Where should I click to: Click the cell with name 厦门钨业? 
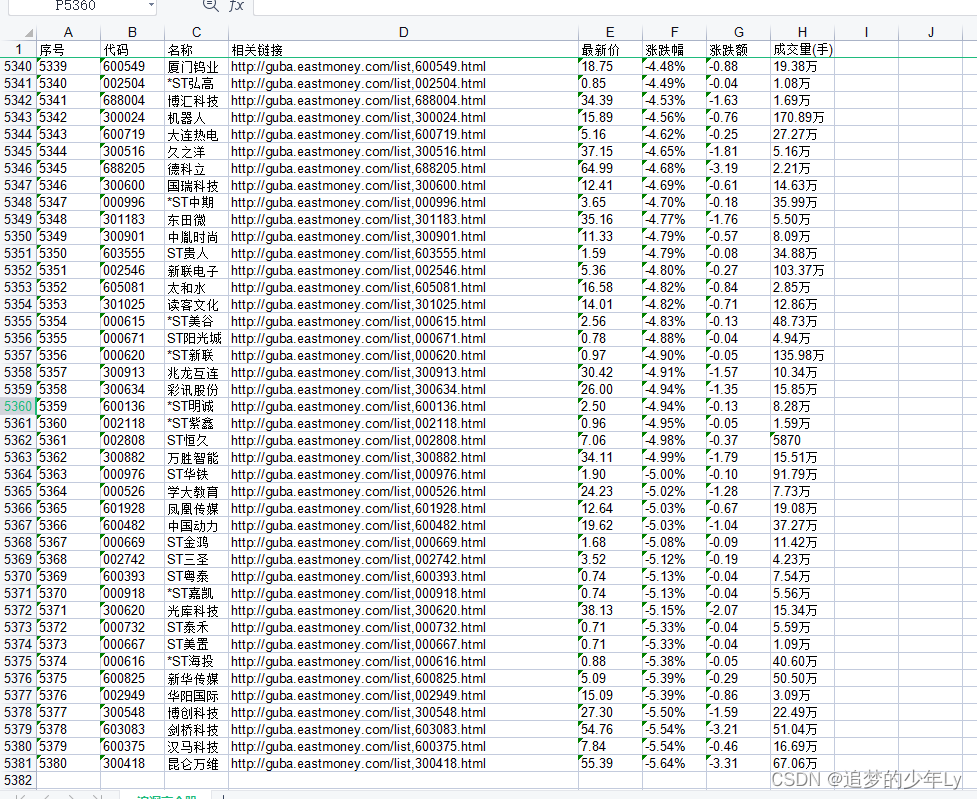pyautogui.click(x=196, y=67)
